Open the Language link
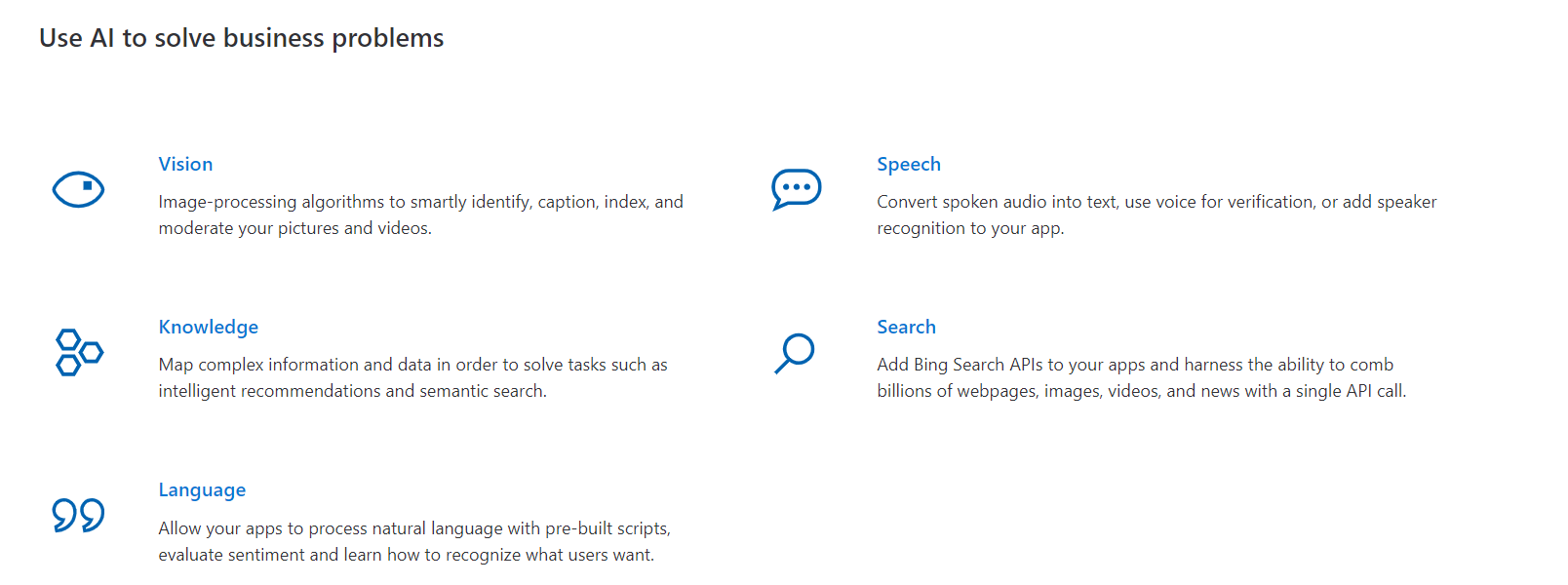This screenshot has height=585, width=1568. [202, 489]
